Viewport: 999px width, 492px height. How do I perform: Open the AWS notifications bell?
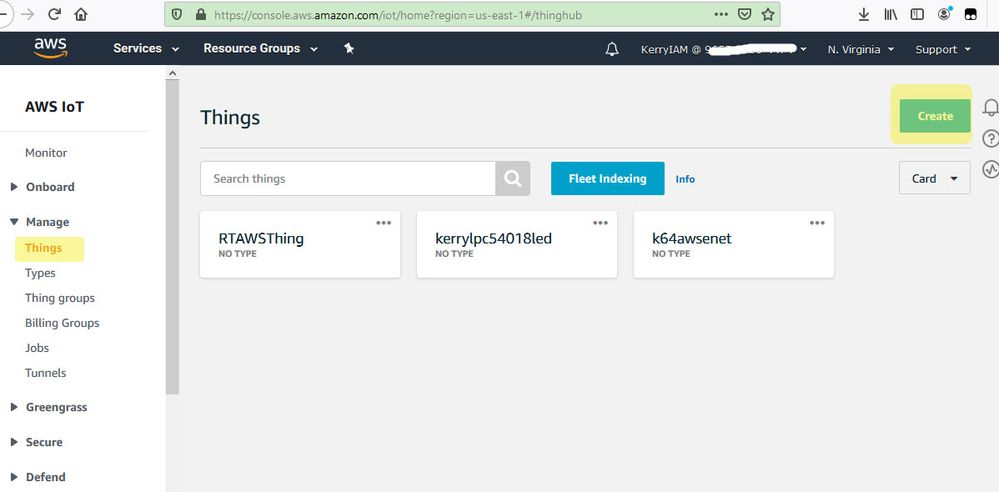(612, 49)
